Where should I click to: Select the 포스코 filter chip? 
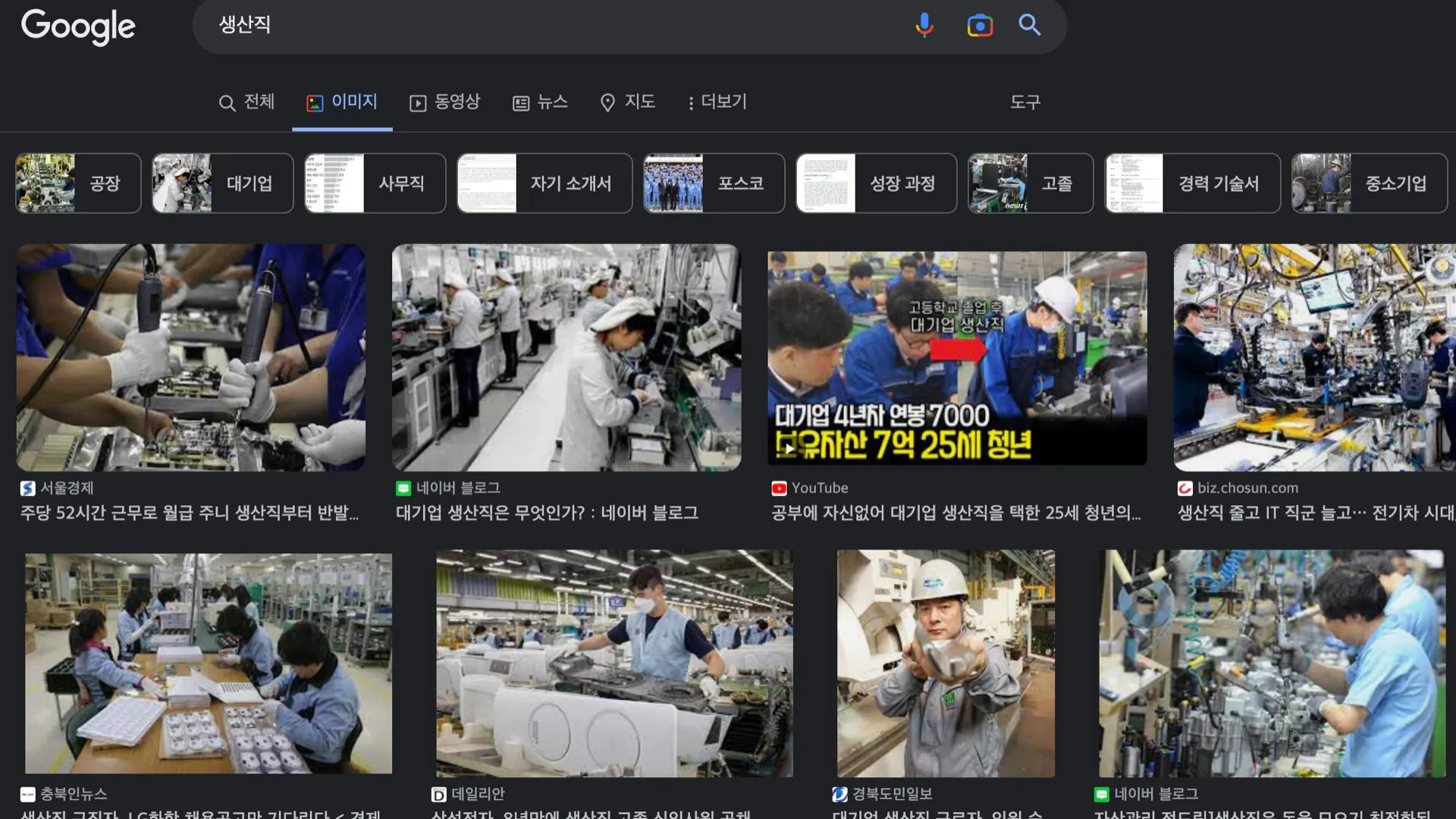[714, 184]
